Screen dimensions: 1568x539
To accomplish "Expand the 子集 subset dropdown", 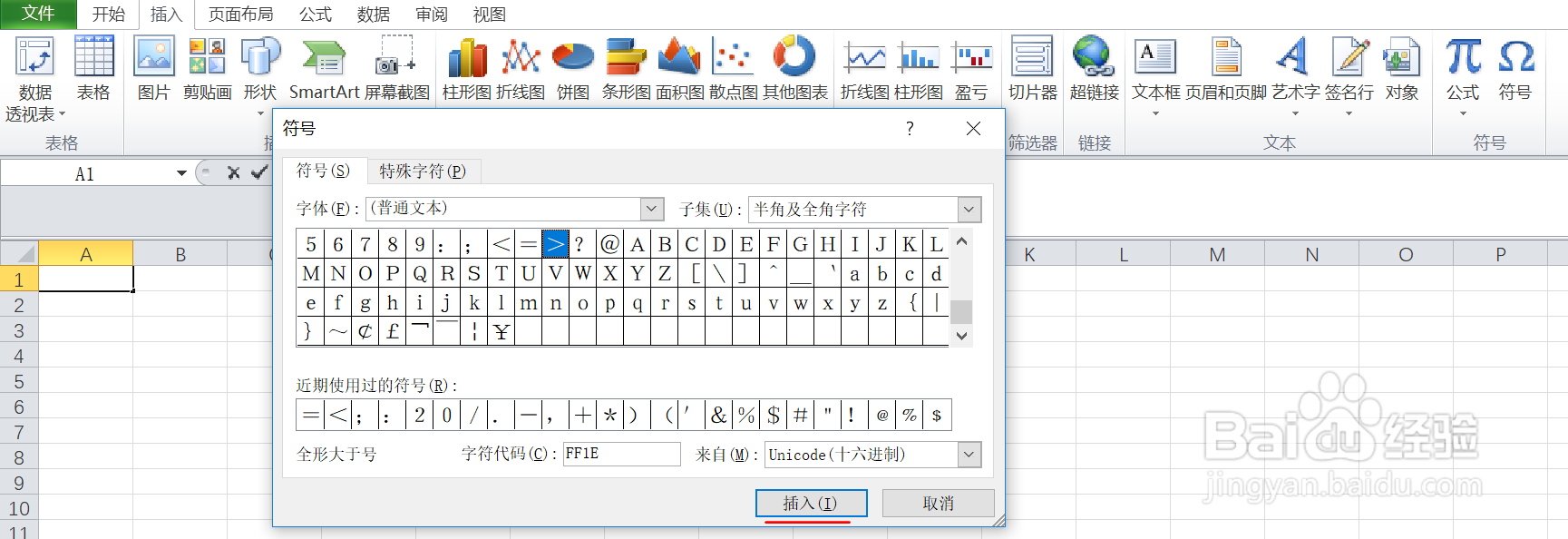I will (969, 210).
